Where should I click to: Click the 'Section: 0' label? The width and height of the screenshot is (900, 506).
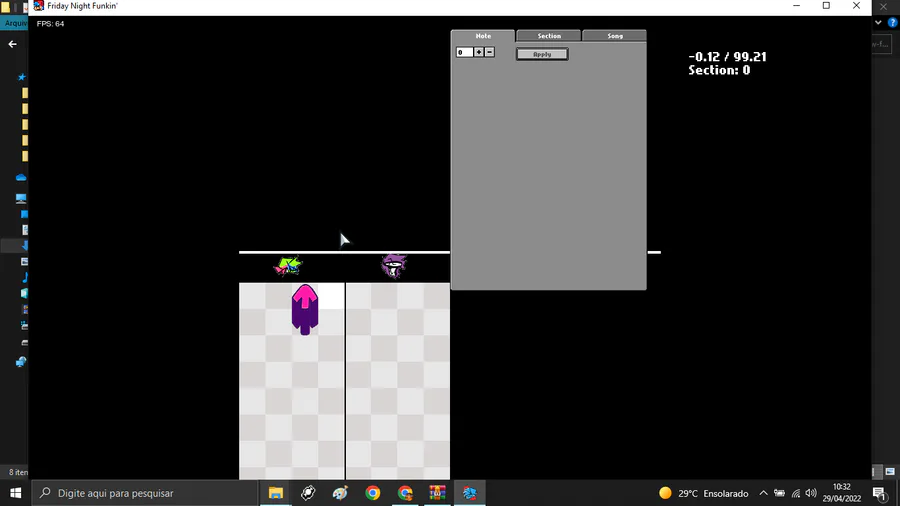click(x=719, y=70)
